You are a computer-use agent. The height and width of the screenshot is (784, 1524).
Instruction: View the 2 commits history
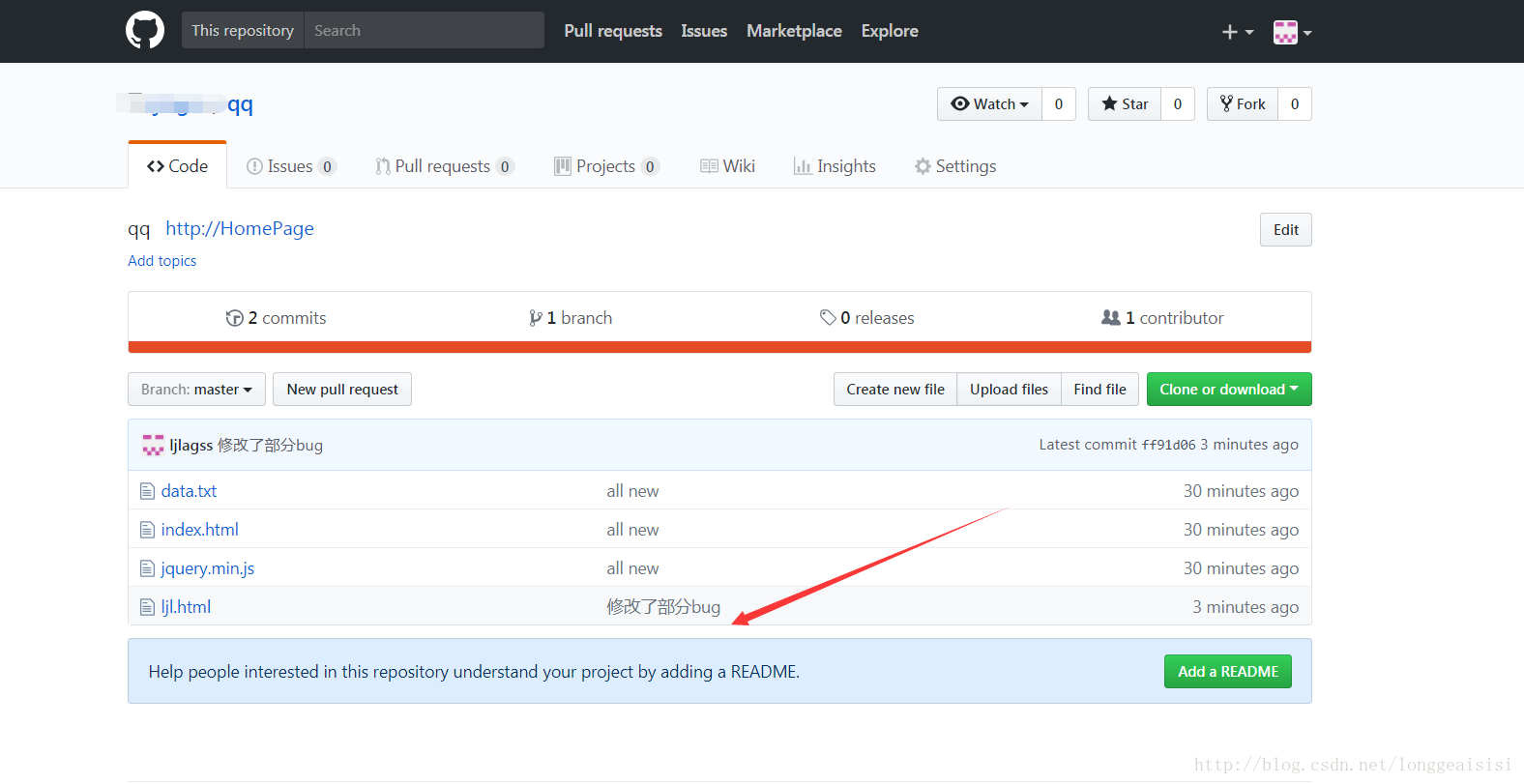277,318
